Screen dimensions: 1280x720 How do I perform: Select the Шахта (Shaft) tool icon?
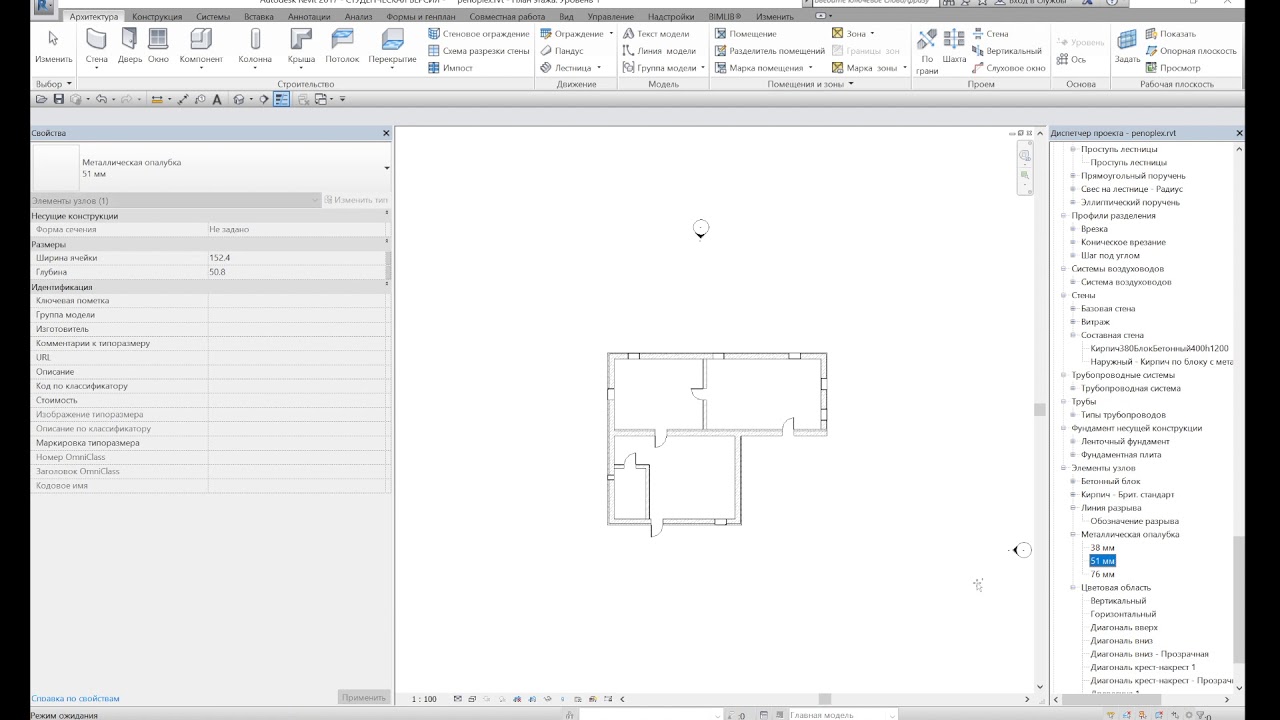pyautogui.click(x=954, y=40)
